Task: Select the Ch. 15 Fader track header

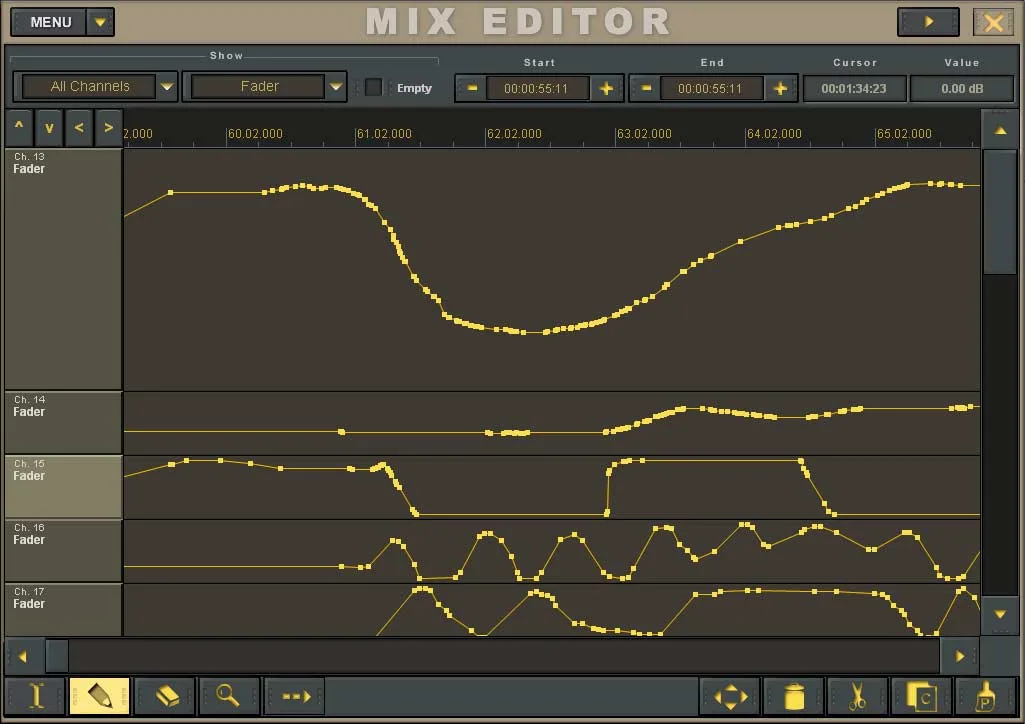Action: click(63, 487)
